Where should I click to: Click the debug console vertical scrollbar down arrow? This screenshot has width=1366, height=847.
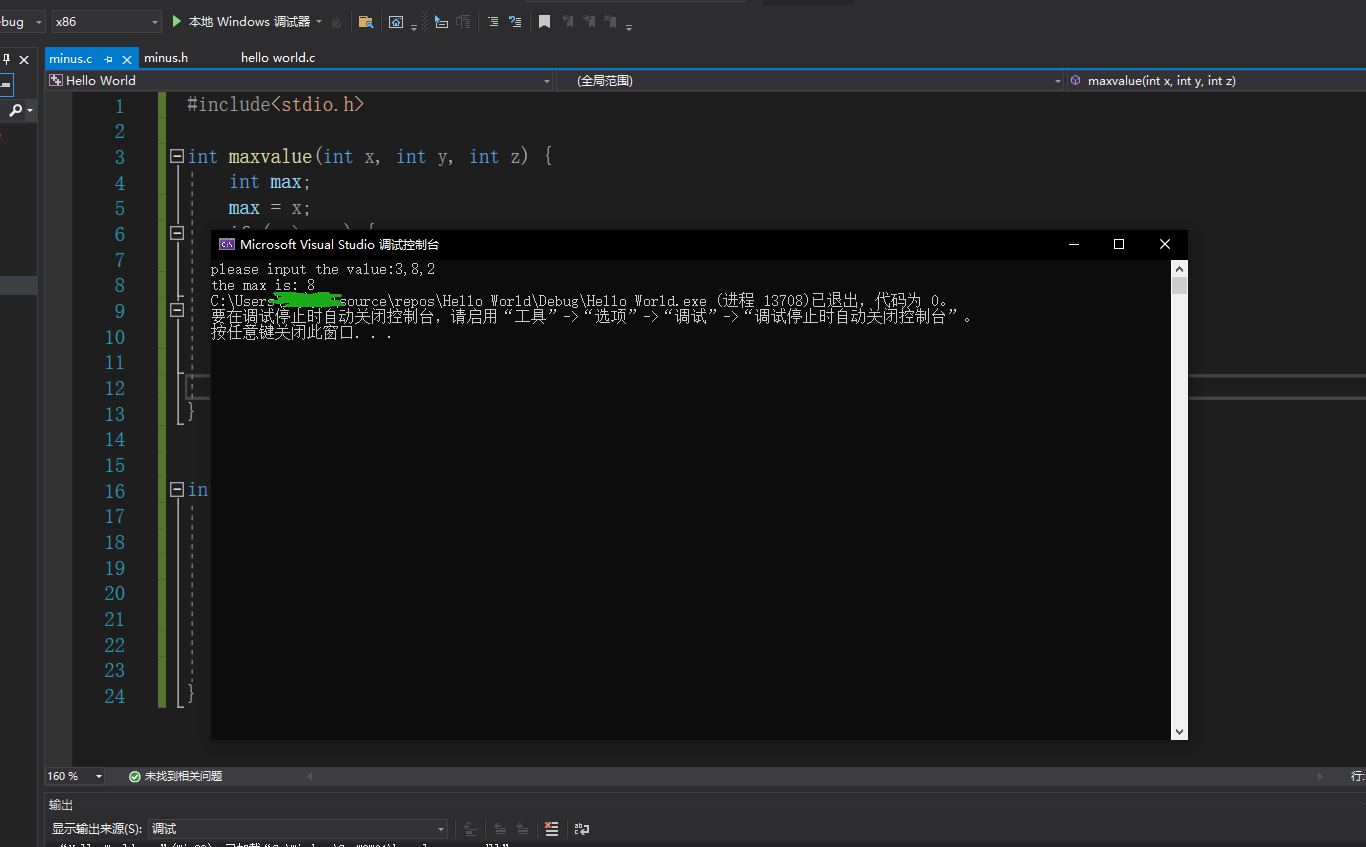[x=1180, y=732]
